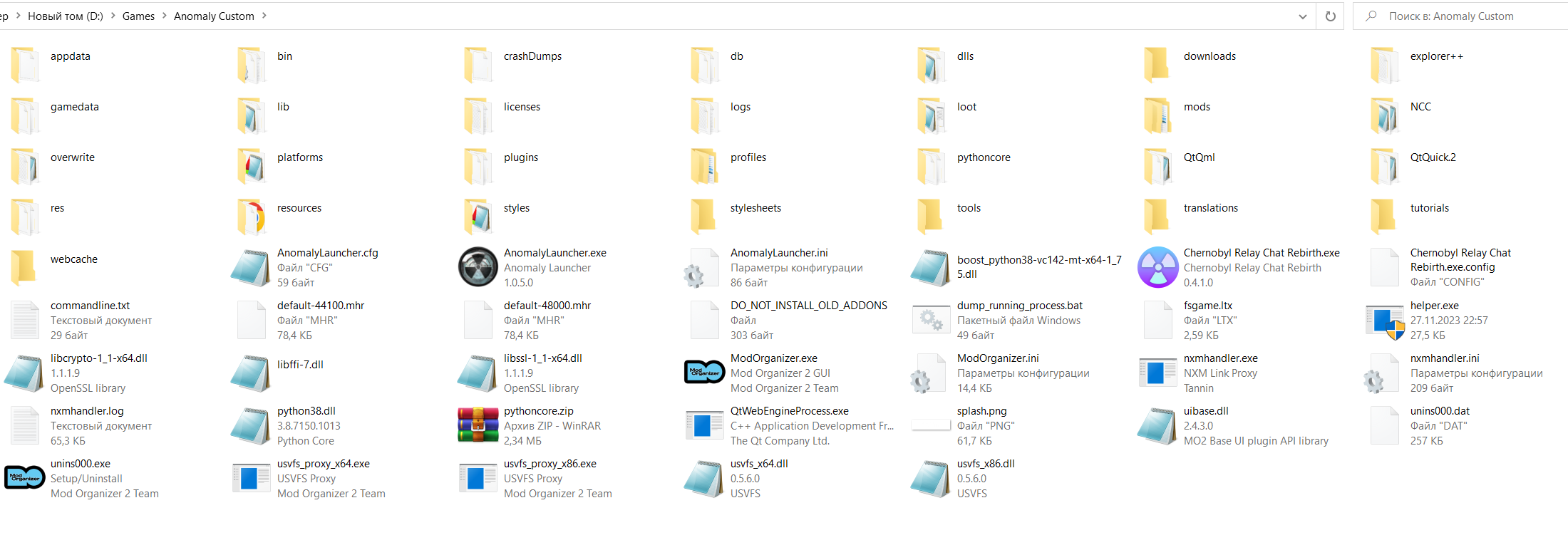Select the crashDumps folder name
Viewport: 1568px width, 535px height.
click(x=532, y=56)
